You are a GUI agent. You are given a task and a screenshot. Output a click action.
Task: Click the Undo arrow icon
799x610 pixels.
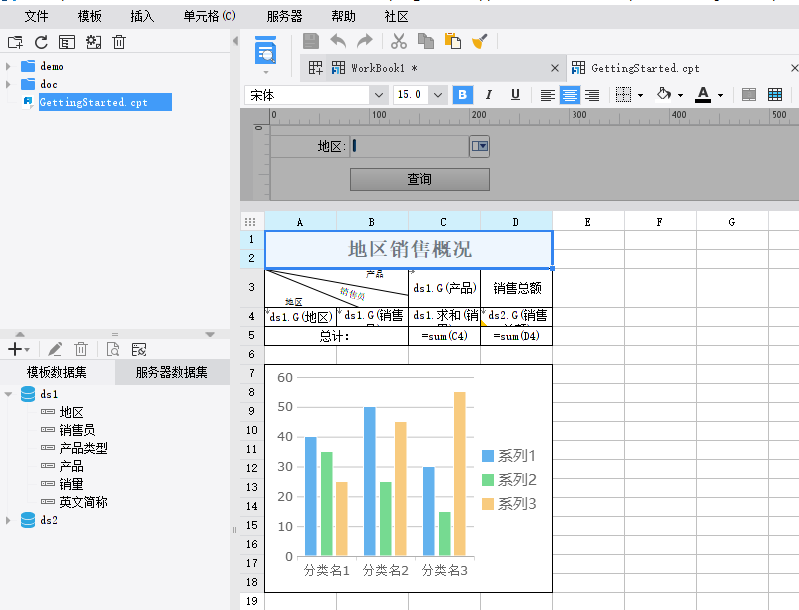[338, 41]
